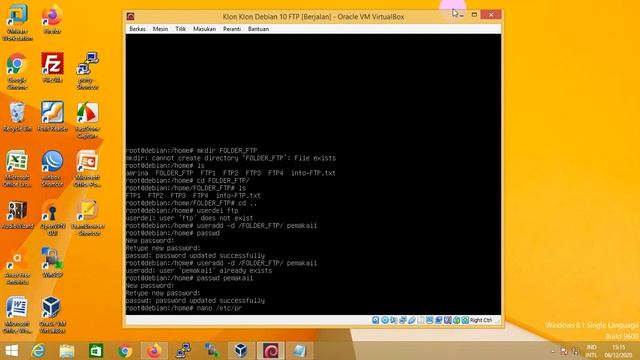The width and height of the screenshot is (640, 360).
Task: Click the audio indicator in VM status bar
Action: [393, 320]
